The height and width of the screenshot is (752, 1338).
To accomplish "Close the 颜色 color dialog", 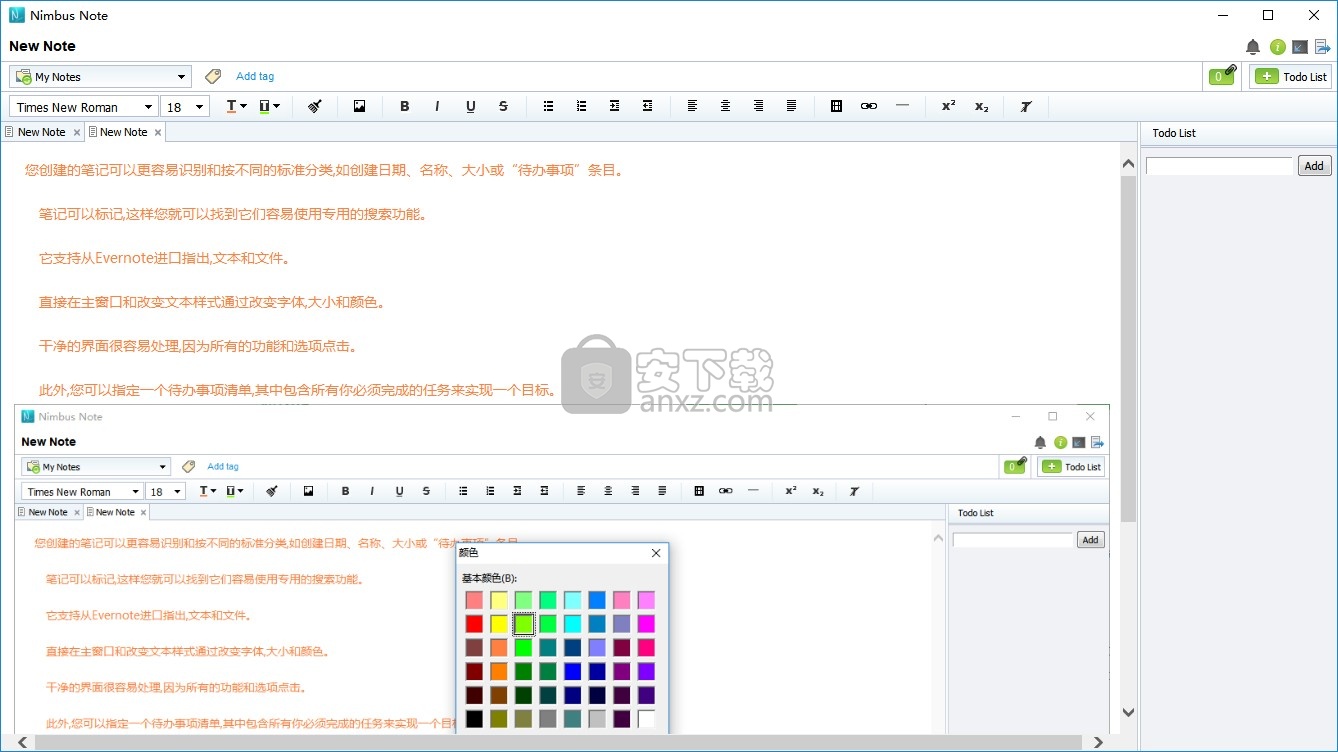I will (x=656, y=553).
